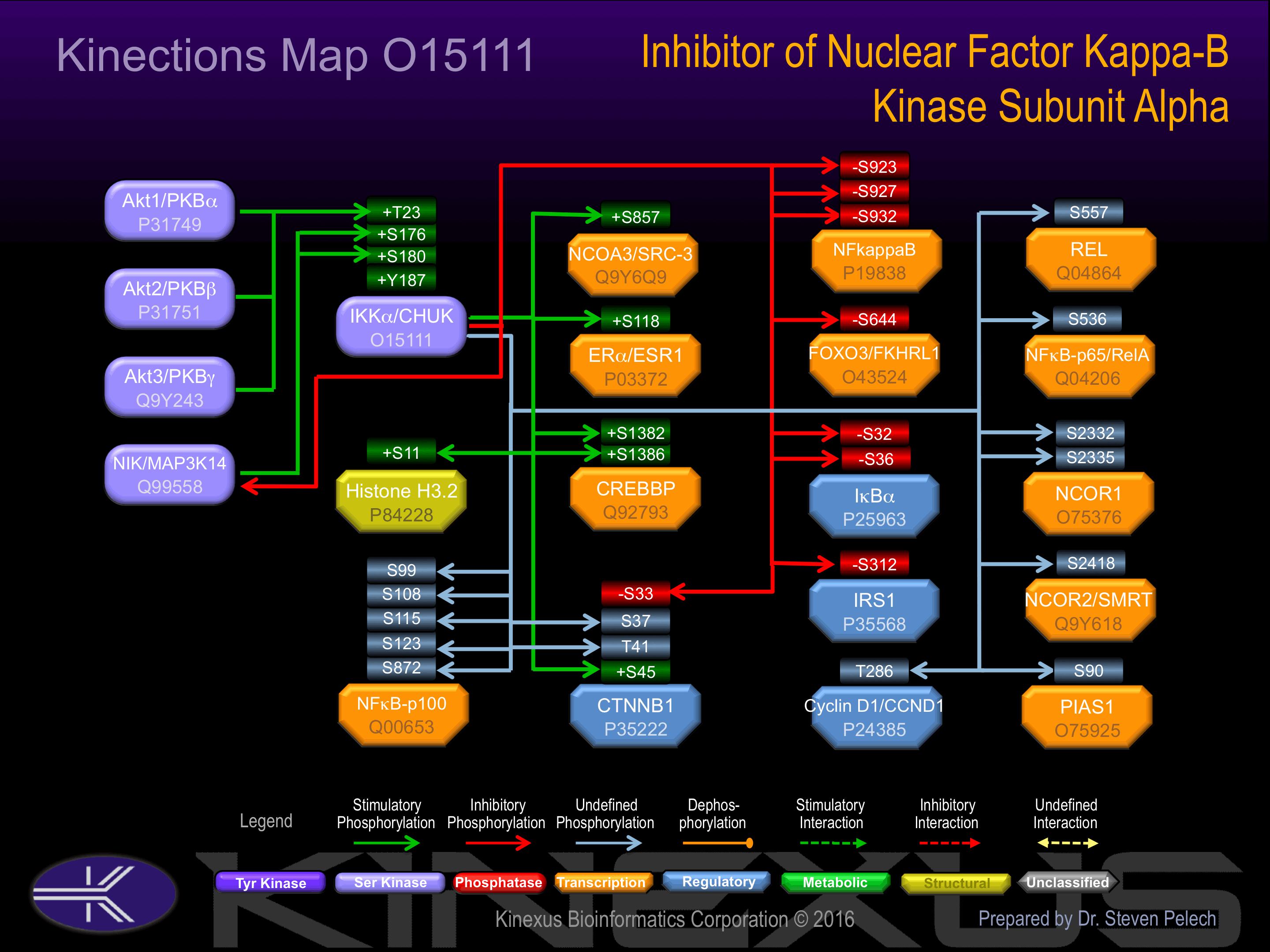The image size is (1270, 952).
Task: Click the S2418 site on NCOR2/SMRT
Action: coord(1090,563)
